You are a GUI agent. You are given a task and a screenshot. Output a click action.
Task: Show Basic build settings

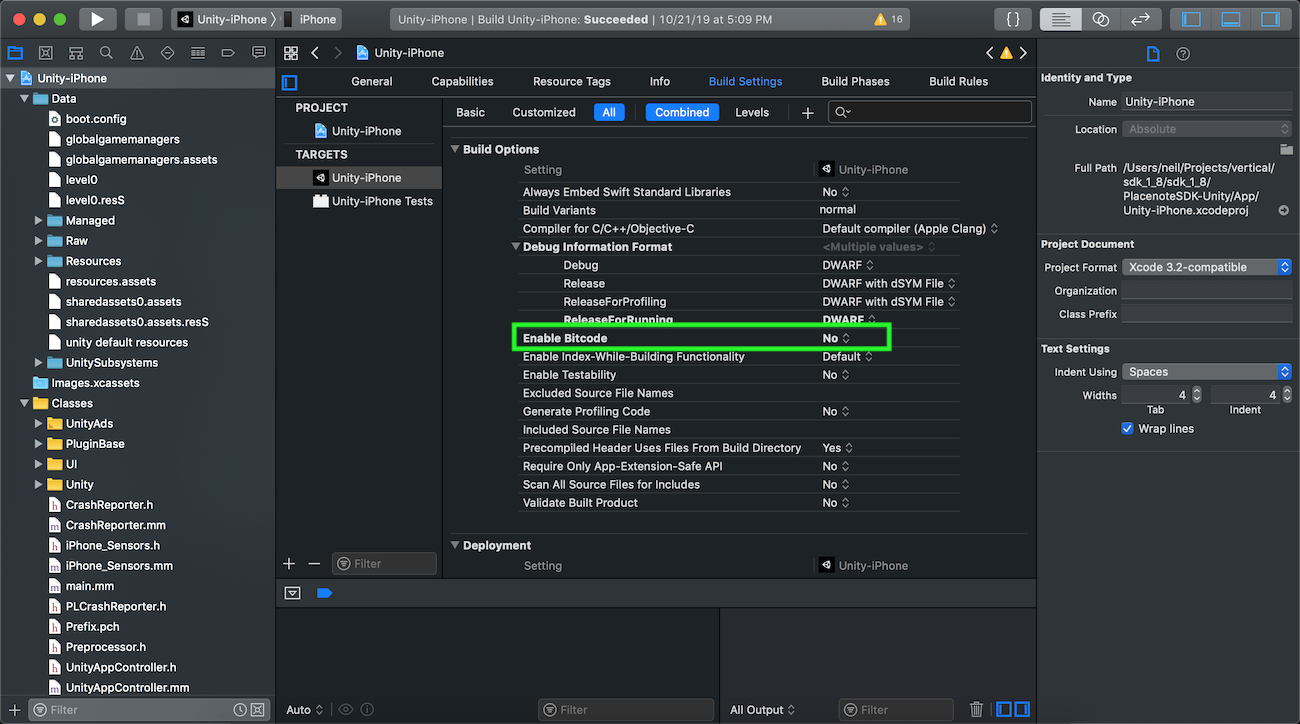[471, 113]
